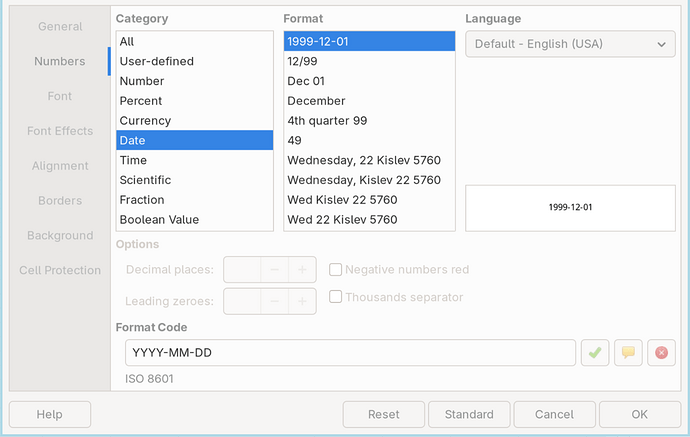Select the 4th quarter 99 format
This screenshot has height=437, width=690.
pos(328,121)
